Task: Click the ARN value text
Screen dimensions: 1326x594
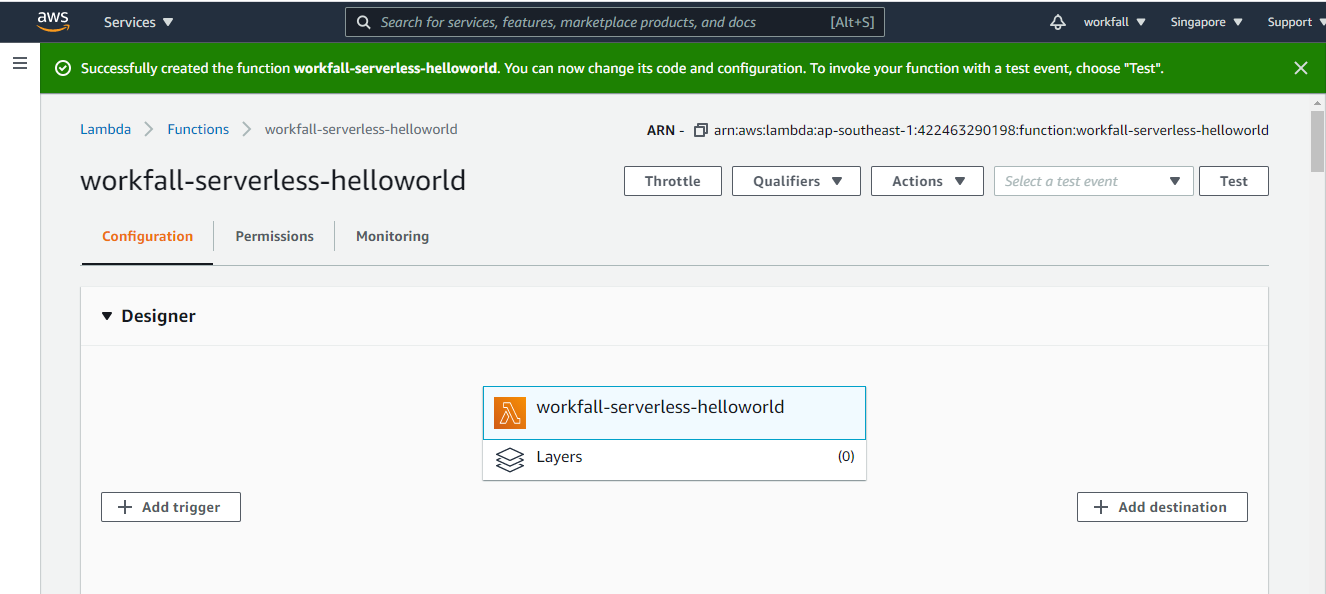Action: click(991, 130)
